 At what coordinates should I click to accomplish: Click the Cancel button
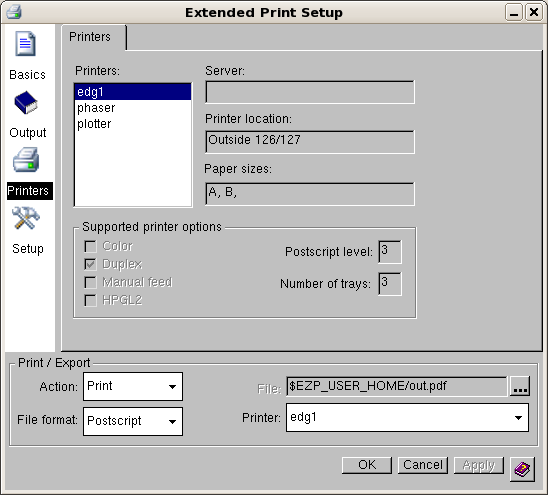423,465
